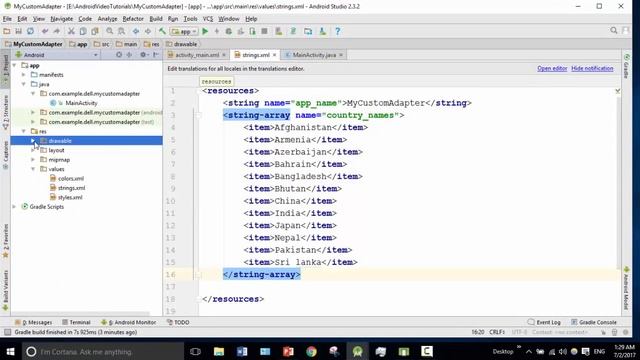
Task: Click the Find magnifier icon
Action: pyautogui.click(x=109, y=31)
